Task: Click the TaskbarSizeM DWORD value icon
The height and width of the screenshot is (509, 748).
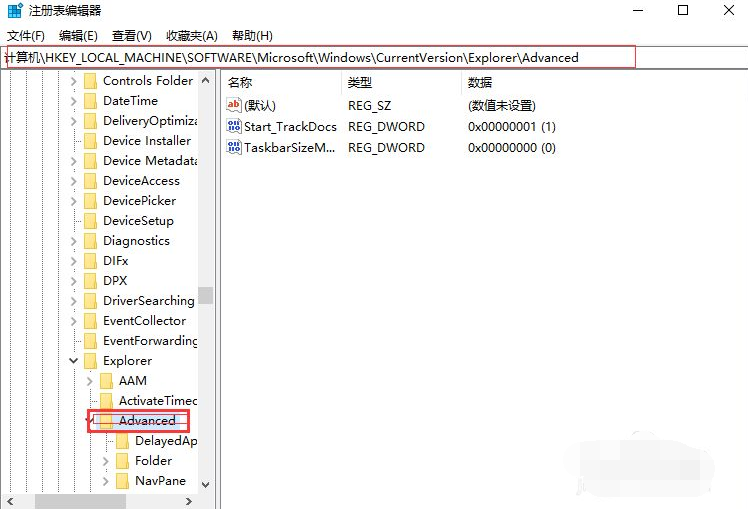Action: tap(235, 148)
